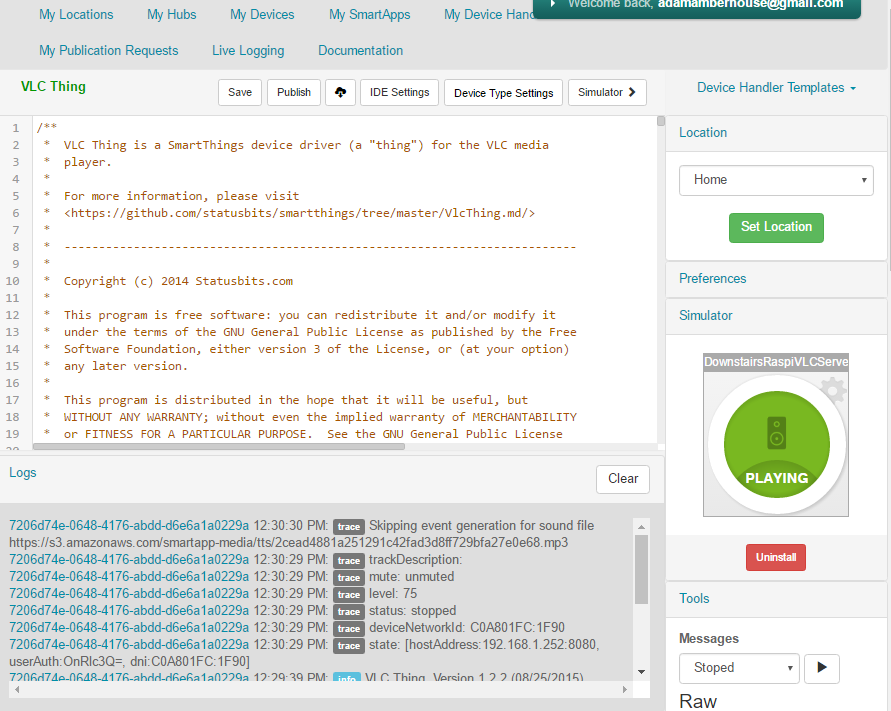The height and width of the screenshot is (711, 891).
Task: Collapse the Simulator panel header
Action: tap(776, 315)
